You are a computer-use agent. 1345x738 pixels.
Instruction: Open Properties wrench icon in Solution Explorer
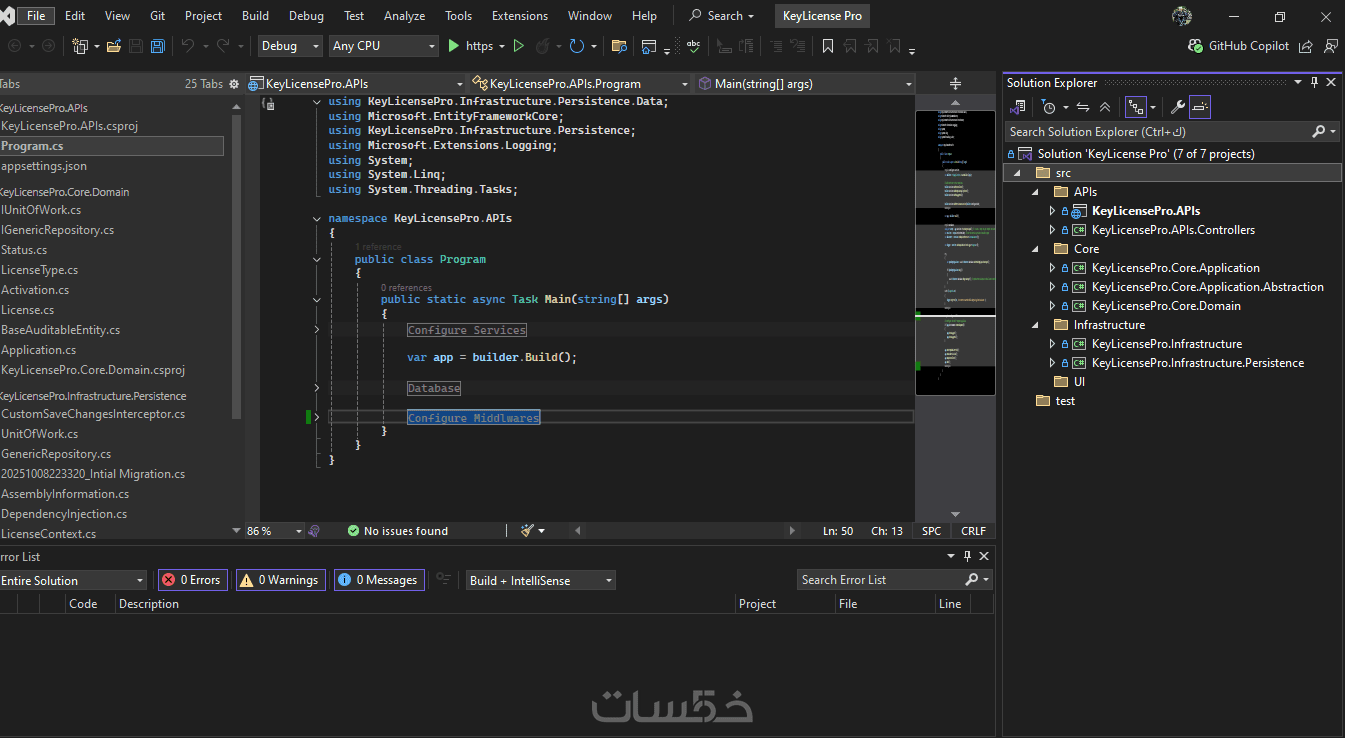(x=1177, y=107)
